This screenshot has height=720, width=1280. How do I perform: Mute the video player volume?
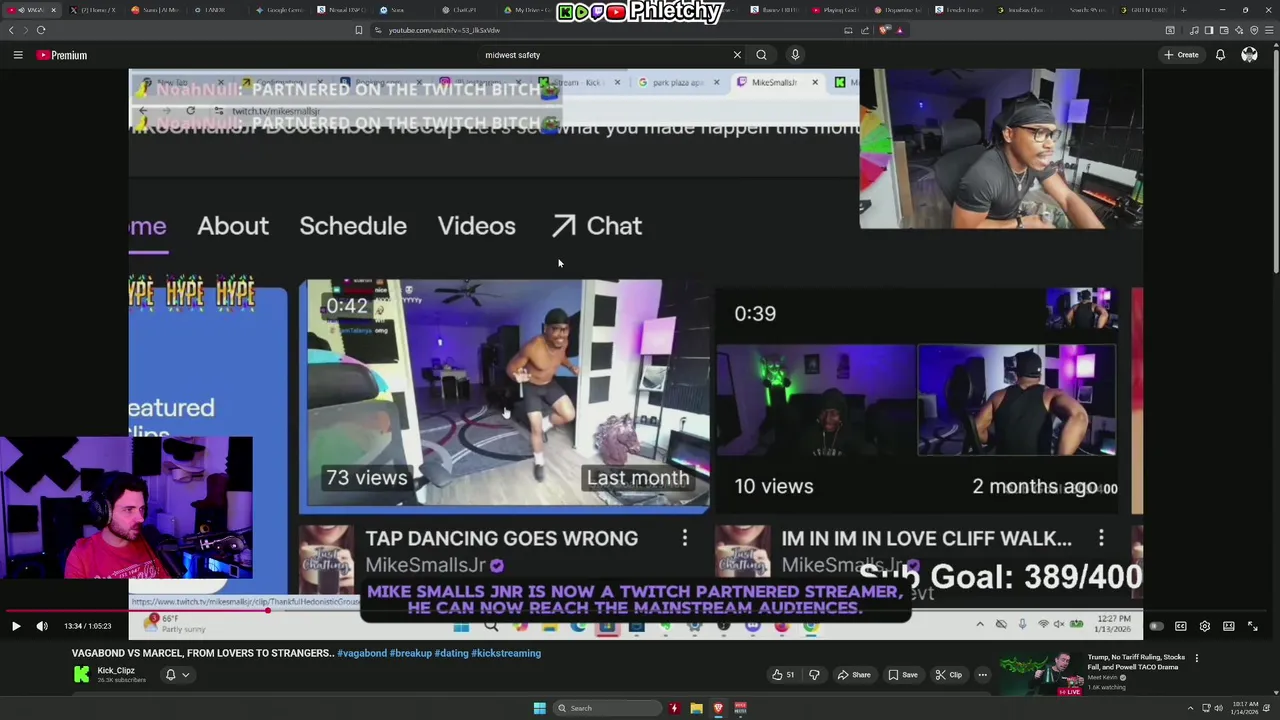pos(42,626)
